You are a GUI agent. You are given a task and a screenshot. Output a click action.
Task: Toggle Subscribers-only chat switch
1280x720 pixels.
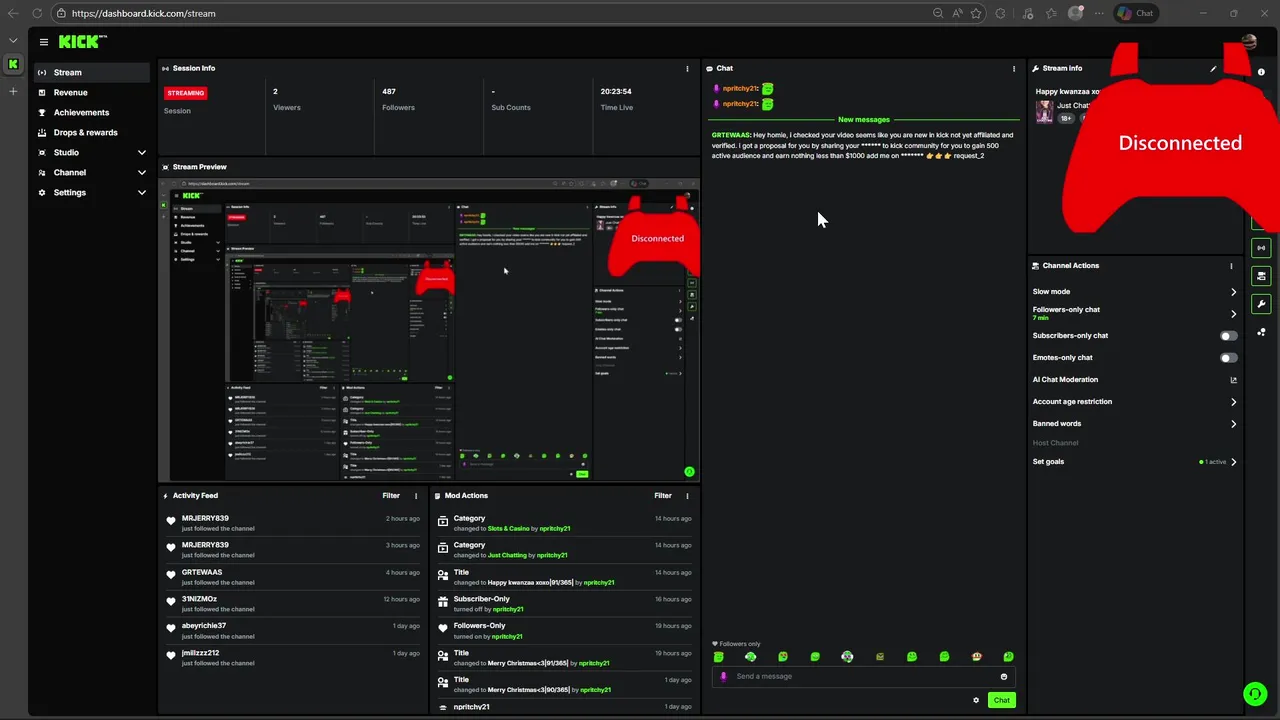[x=1228, y=336]
